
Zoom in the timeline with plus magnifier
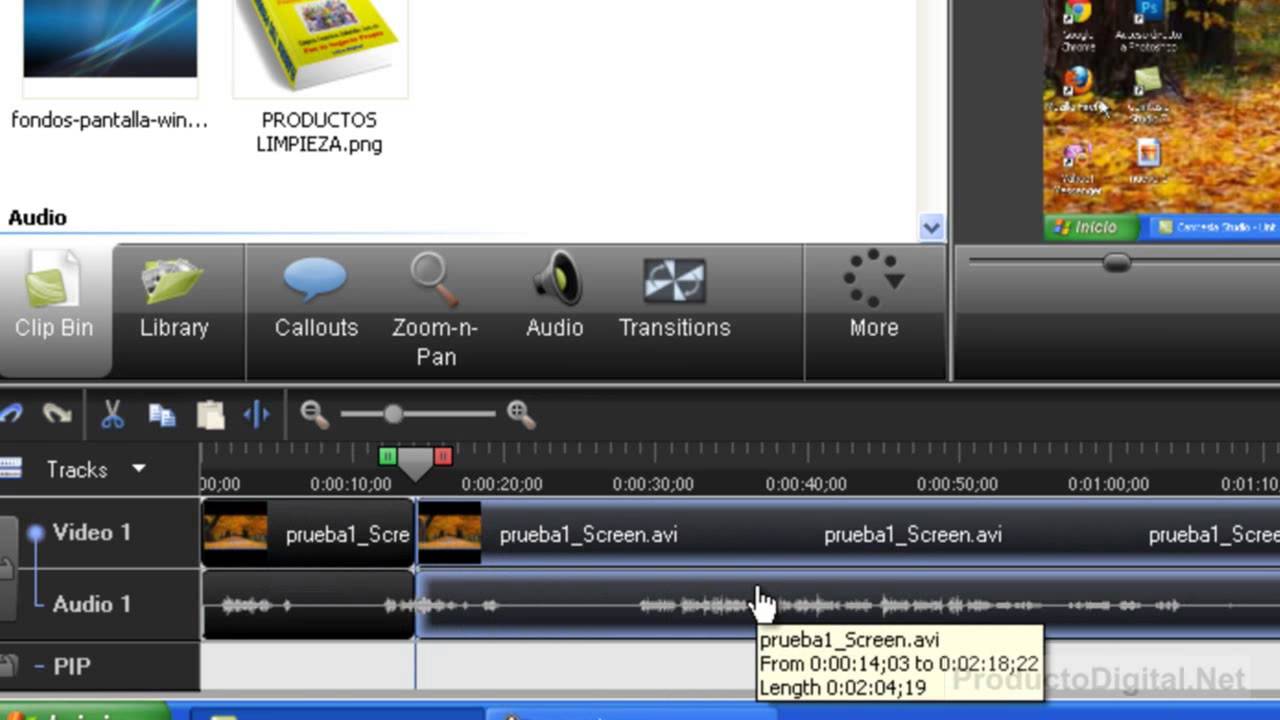(520, 414)
